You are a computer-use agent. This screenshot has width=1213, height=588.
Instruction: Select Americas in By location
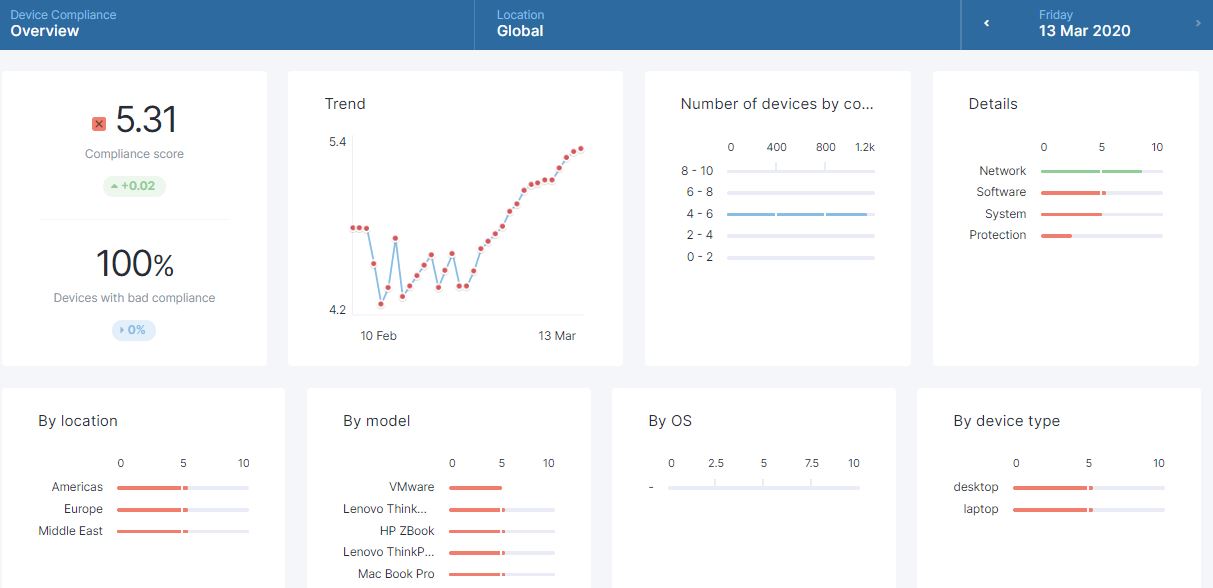click(78, 487)
